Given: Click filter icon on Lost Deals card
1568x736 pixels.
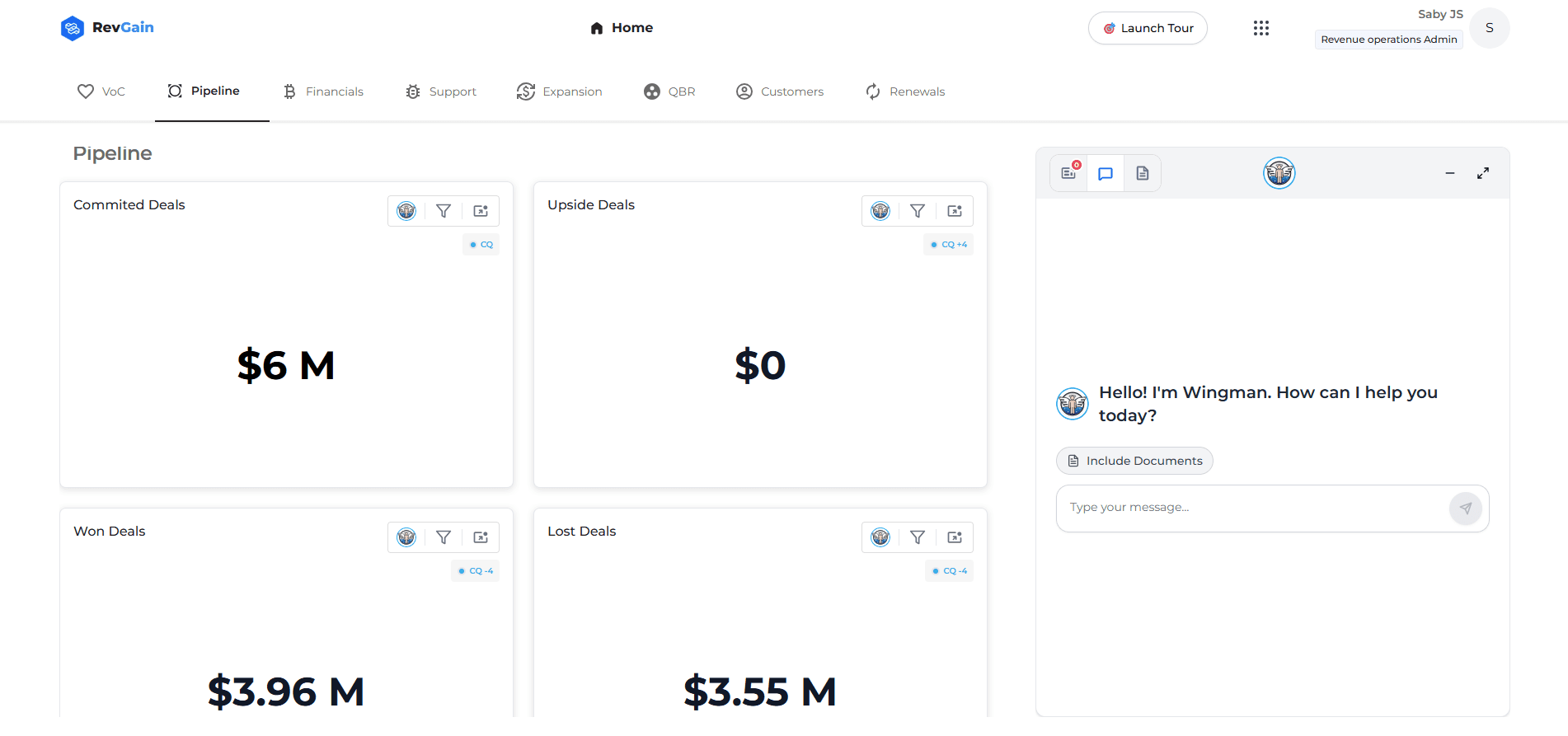Looking at the screenshot, I should (918, 537).
